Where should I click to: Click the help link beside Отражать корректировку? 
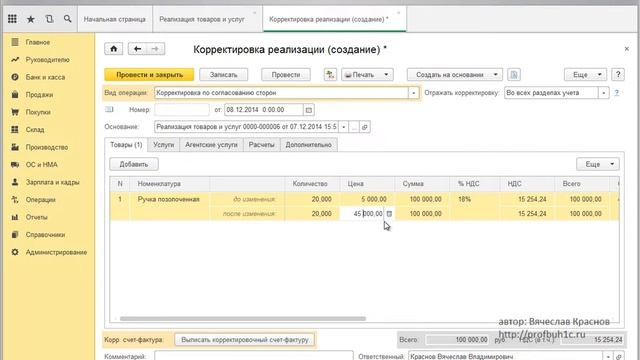[x=617, y=93]
